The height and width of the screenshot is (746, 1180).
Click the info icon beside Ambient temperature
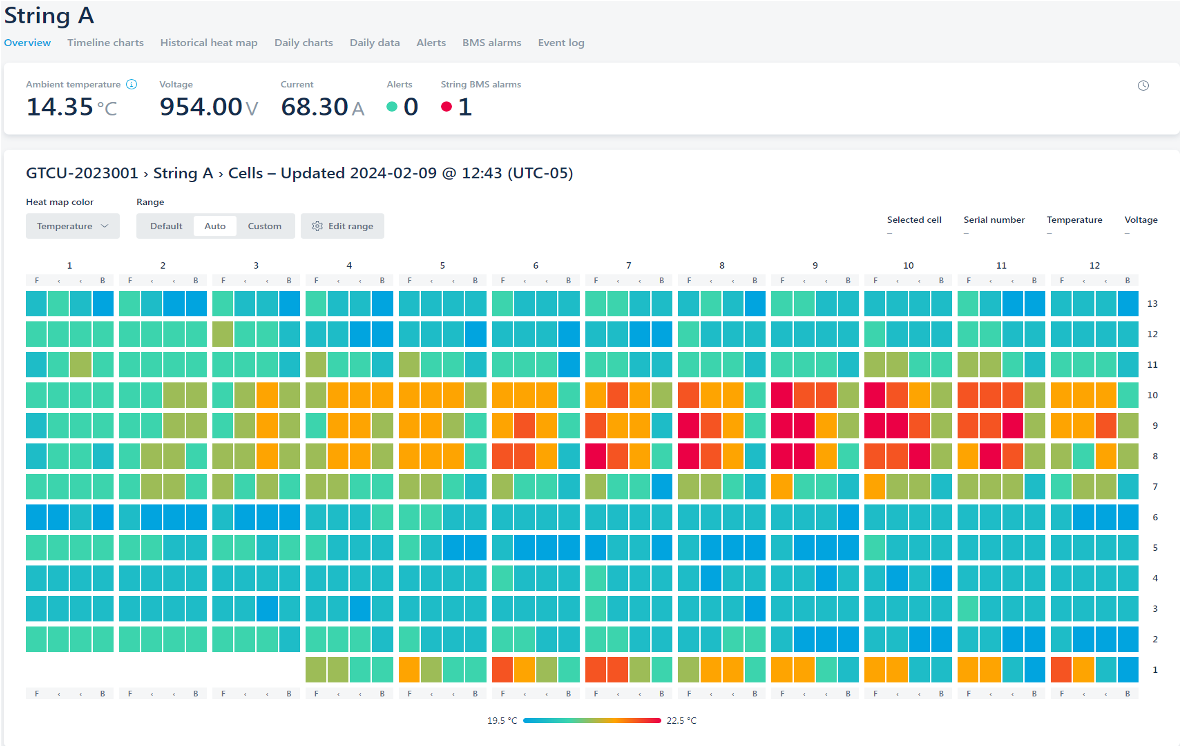[132, 85]
